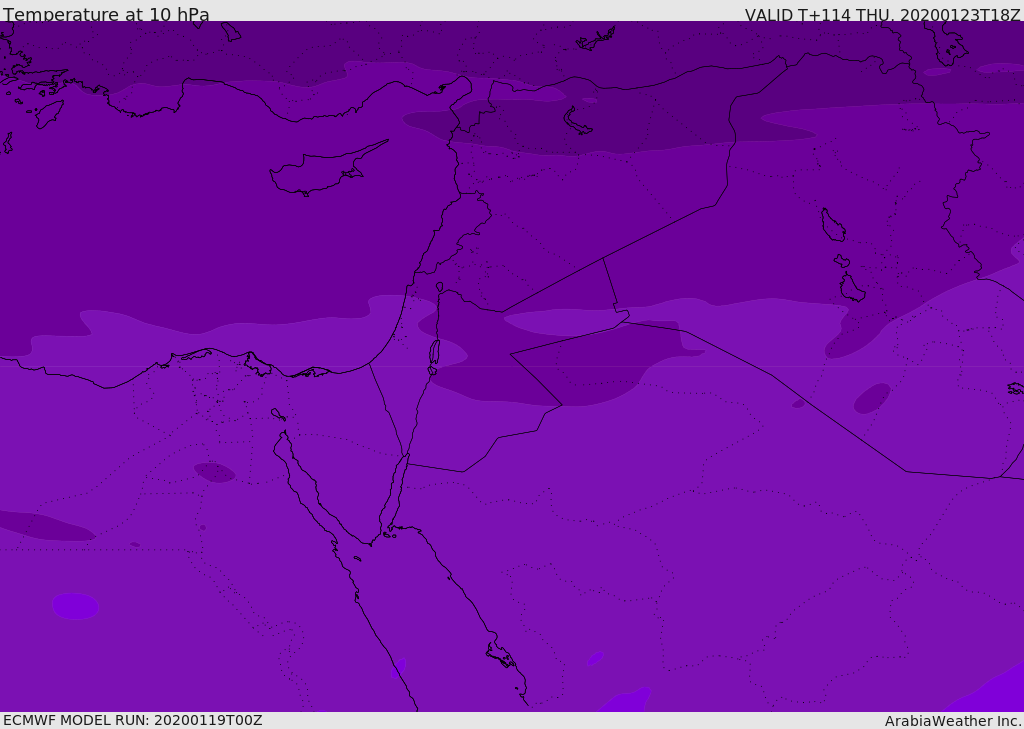Click the light violet oval in southwest Egypt
The height and width of the screenshot is (729, 1024).
pyautogui.click(x=75, y=606)
